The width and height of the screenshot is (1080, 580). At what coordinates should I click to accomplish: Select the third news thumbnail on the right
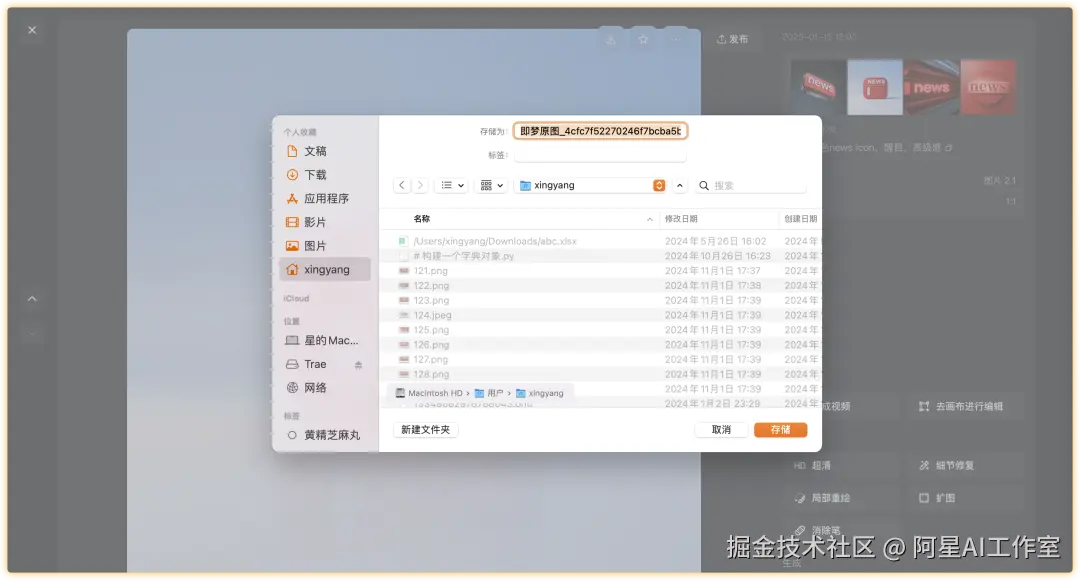pos(931,87)
